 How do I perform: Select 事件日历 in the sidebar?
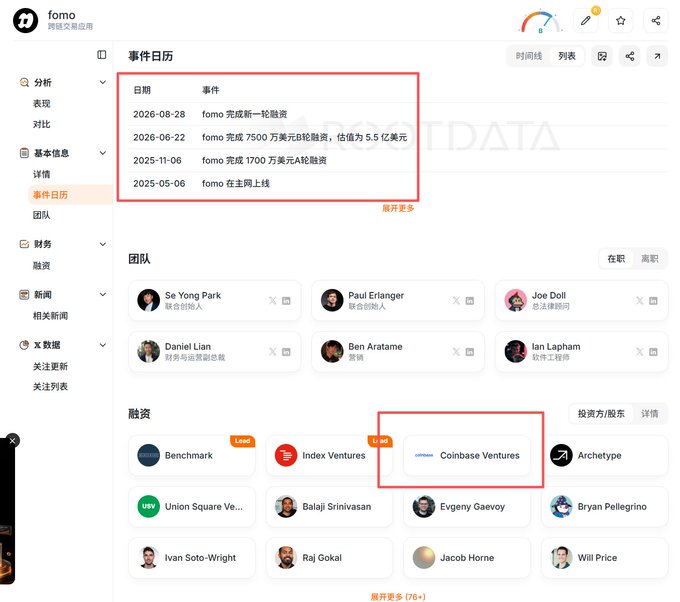(70, 195)
